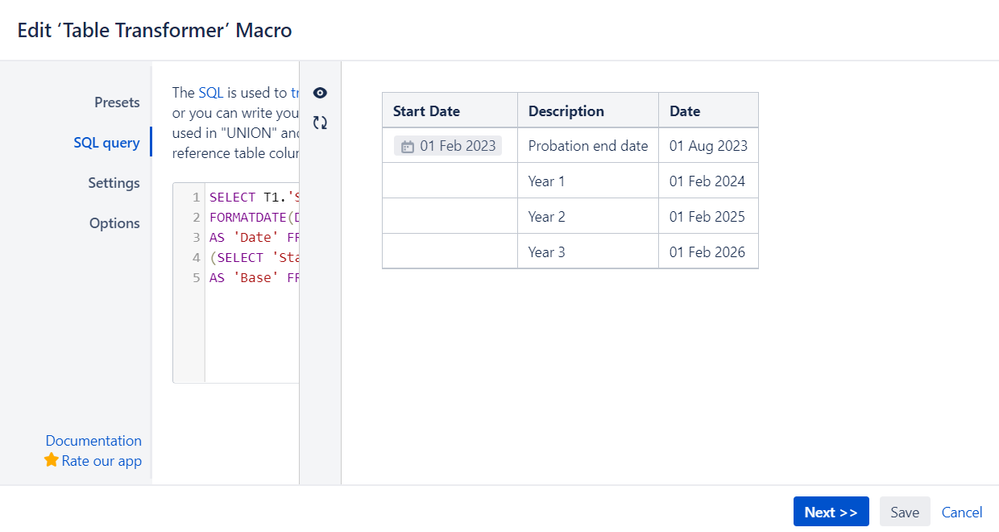This screenshot has width=999, height=532.
Task: Select the Options tab
Action: 114,223
